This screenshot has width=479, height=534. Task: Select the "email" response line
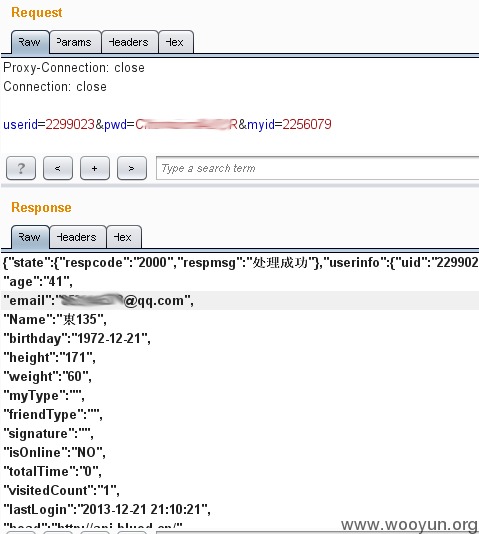point(98,301)
